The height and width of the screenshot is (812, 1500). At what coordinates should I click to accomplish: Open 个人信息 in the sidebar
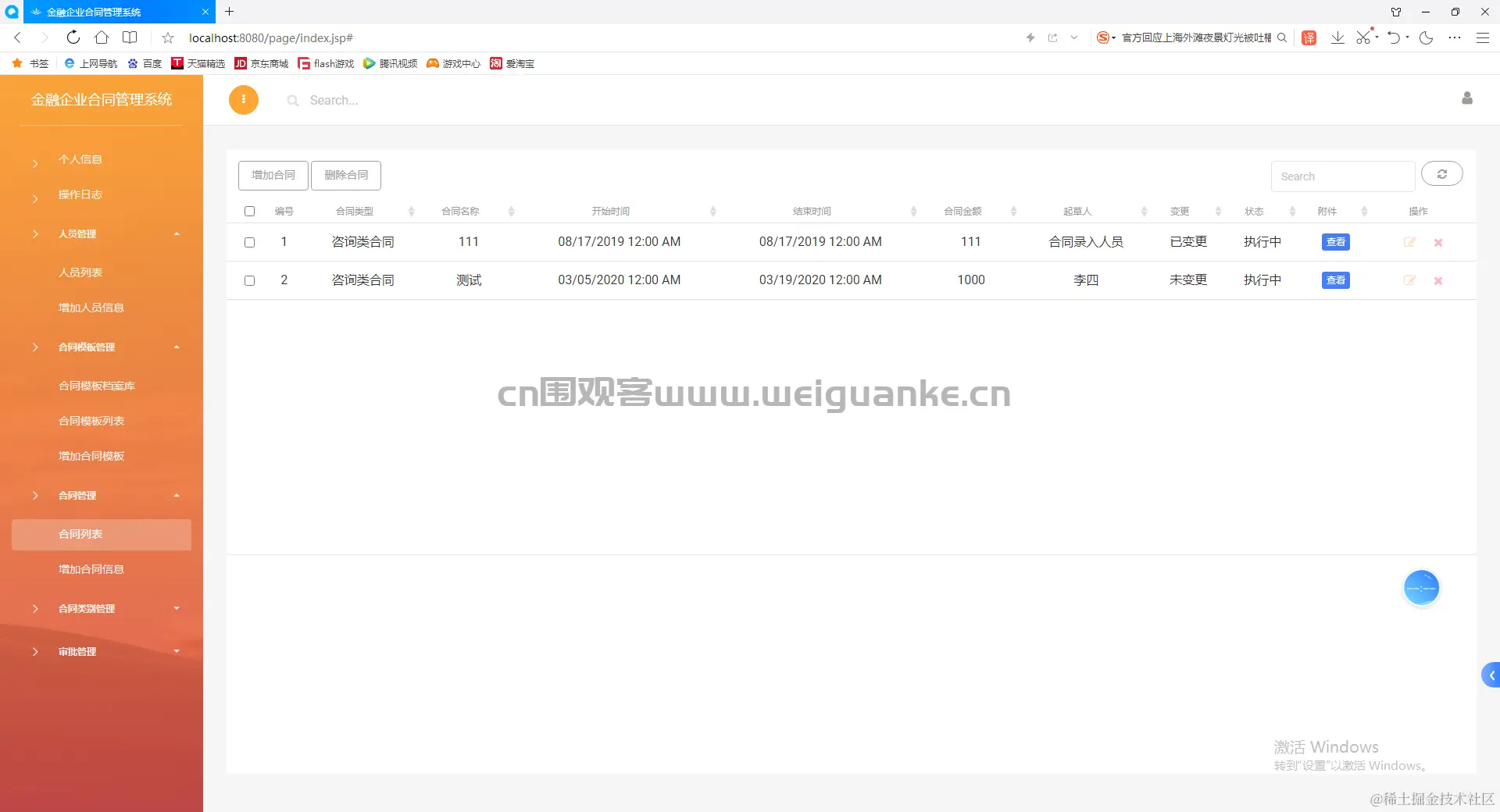click(x=80, y=159)
